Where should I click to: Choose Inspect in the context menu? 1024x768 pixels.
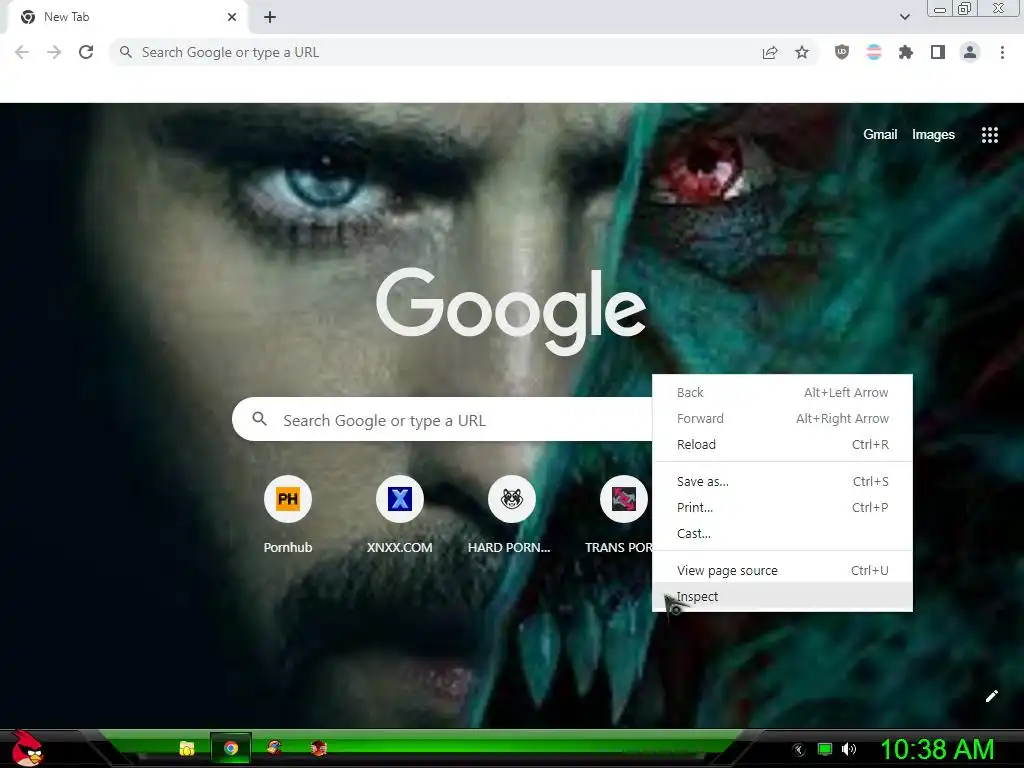tap(782, 596)
